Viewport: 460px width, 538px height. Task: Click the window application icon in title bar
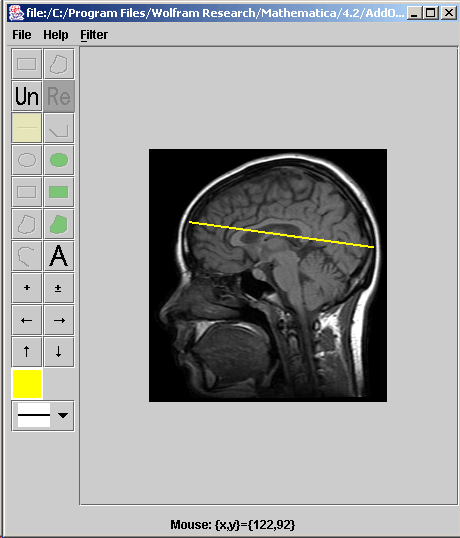point(15,13)
